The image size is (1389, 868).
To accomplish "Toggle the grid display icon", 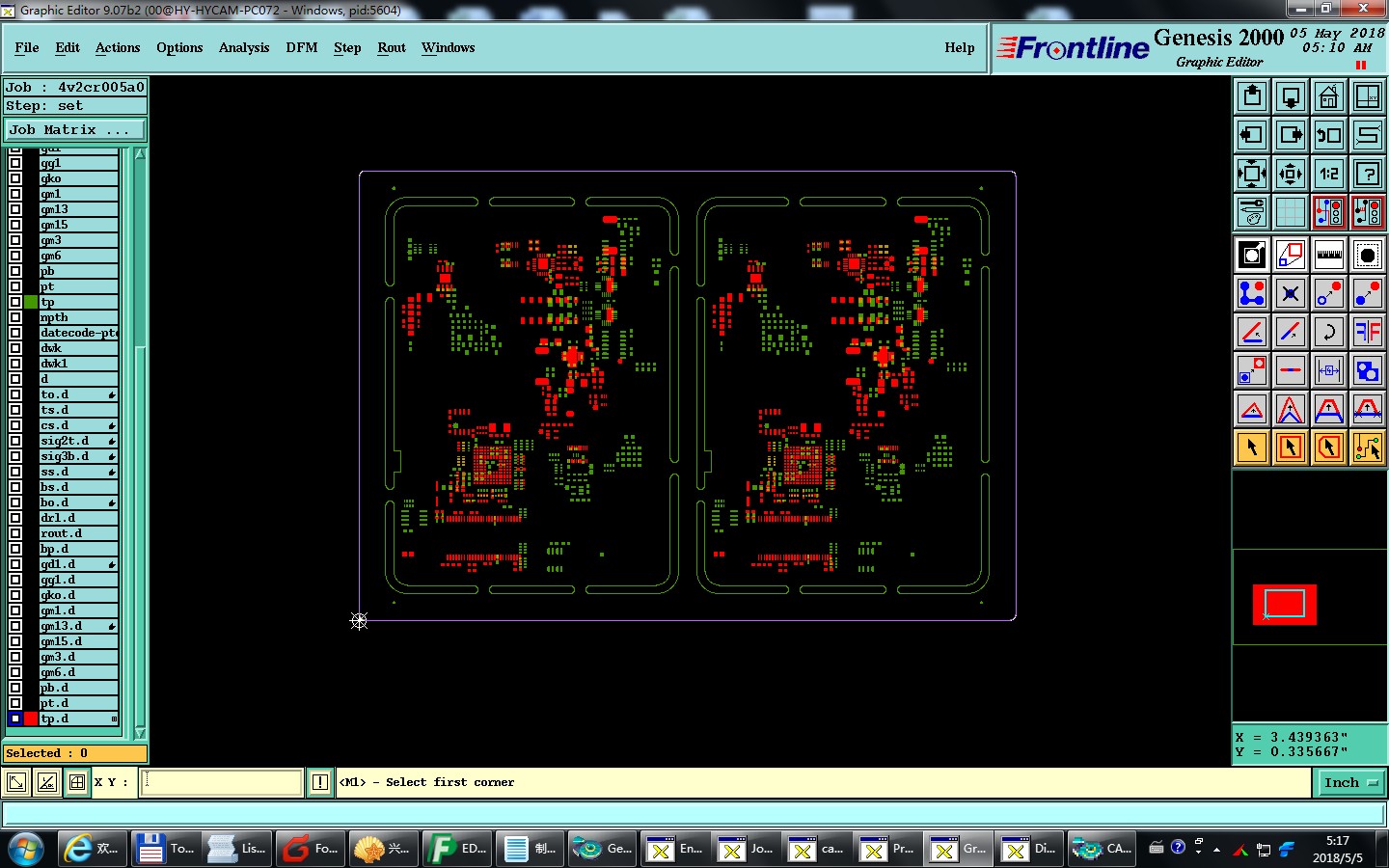I will [1291, 212].
